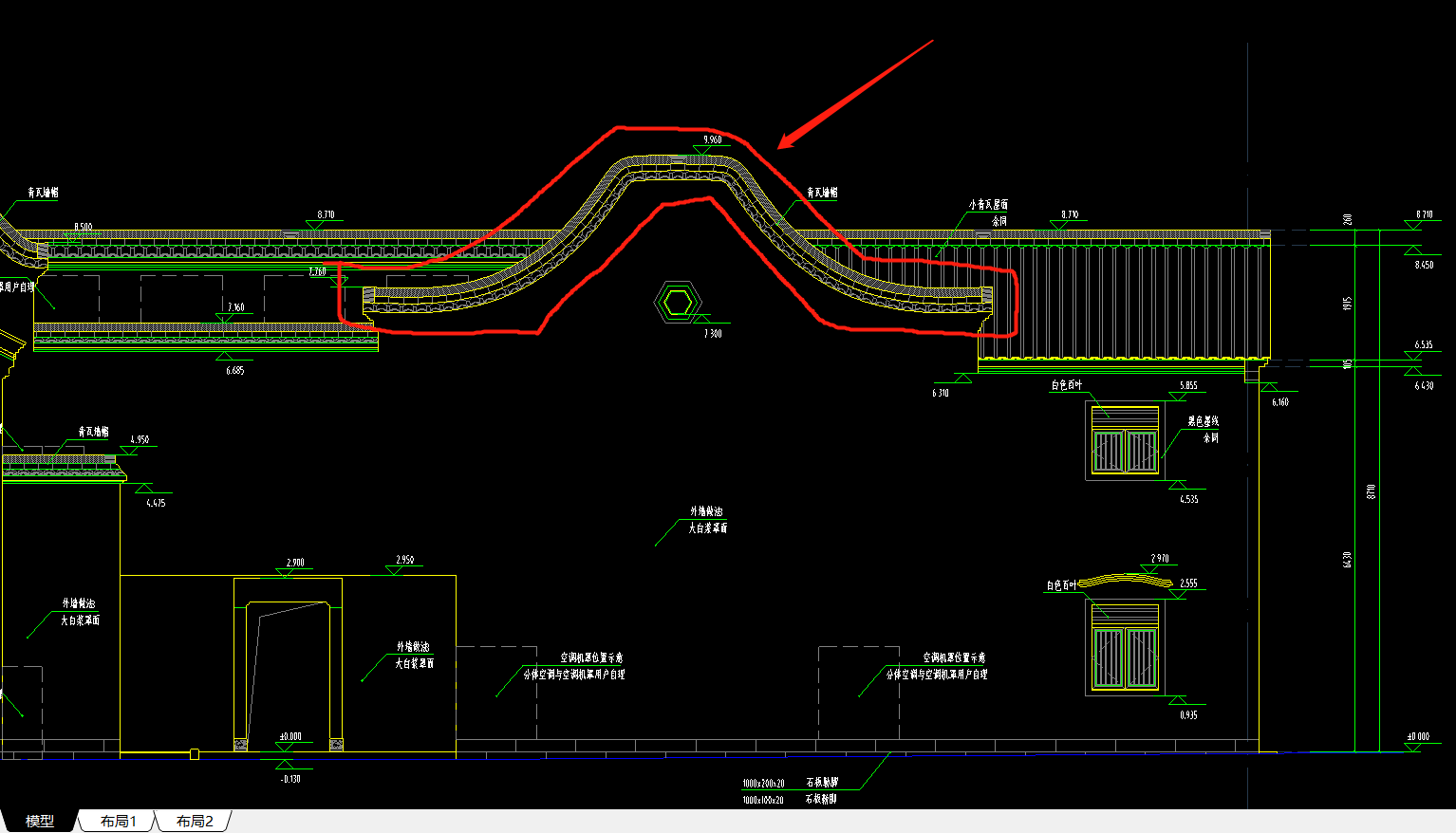Click the 石板勒脚 annotation

(822, 783)
